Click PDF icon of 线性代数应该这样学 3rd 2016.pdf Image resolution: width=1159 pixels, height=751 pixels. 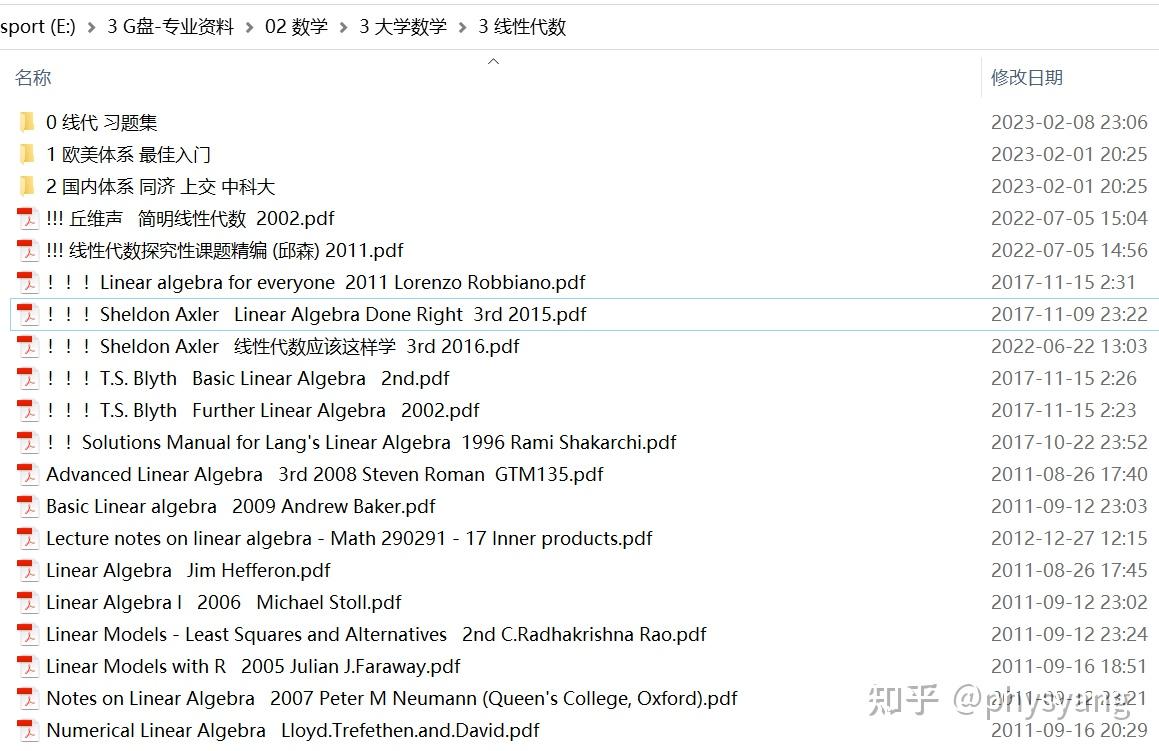point(27,346)
